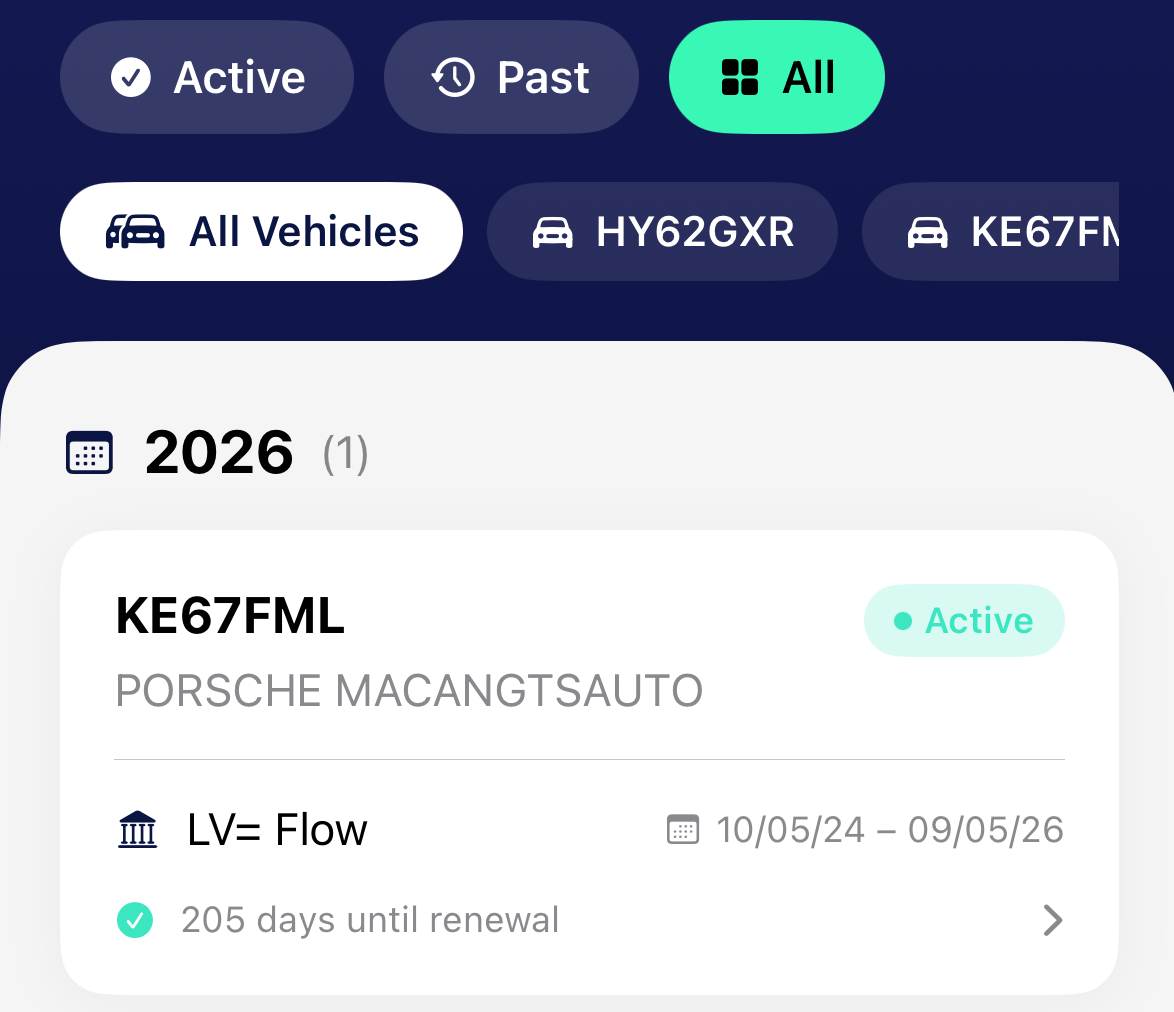
Task: Click the grid icon on All filter
Action: (x=740, y=77)
